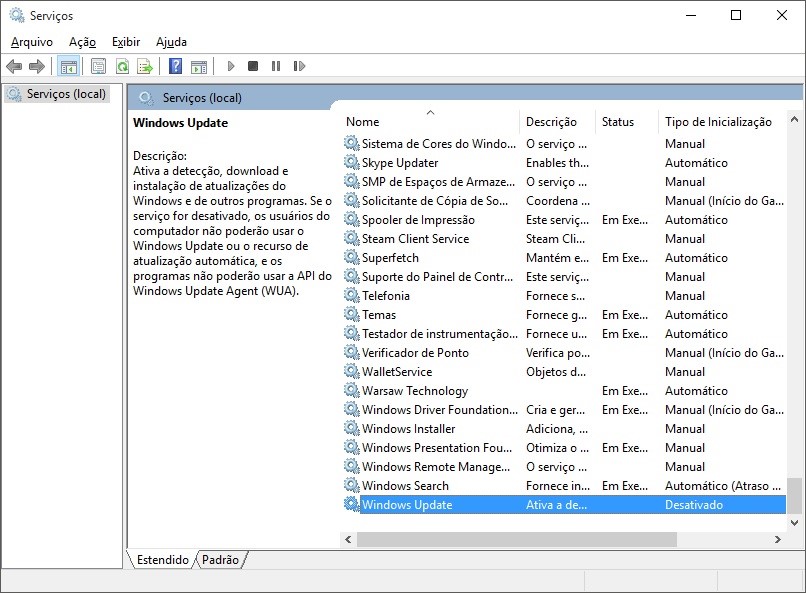The height and width of the screenshot is (593, 806).
Task: Select Serviços (local) in the left tree
Action: (66, 94)
